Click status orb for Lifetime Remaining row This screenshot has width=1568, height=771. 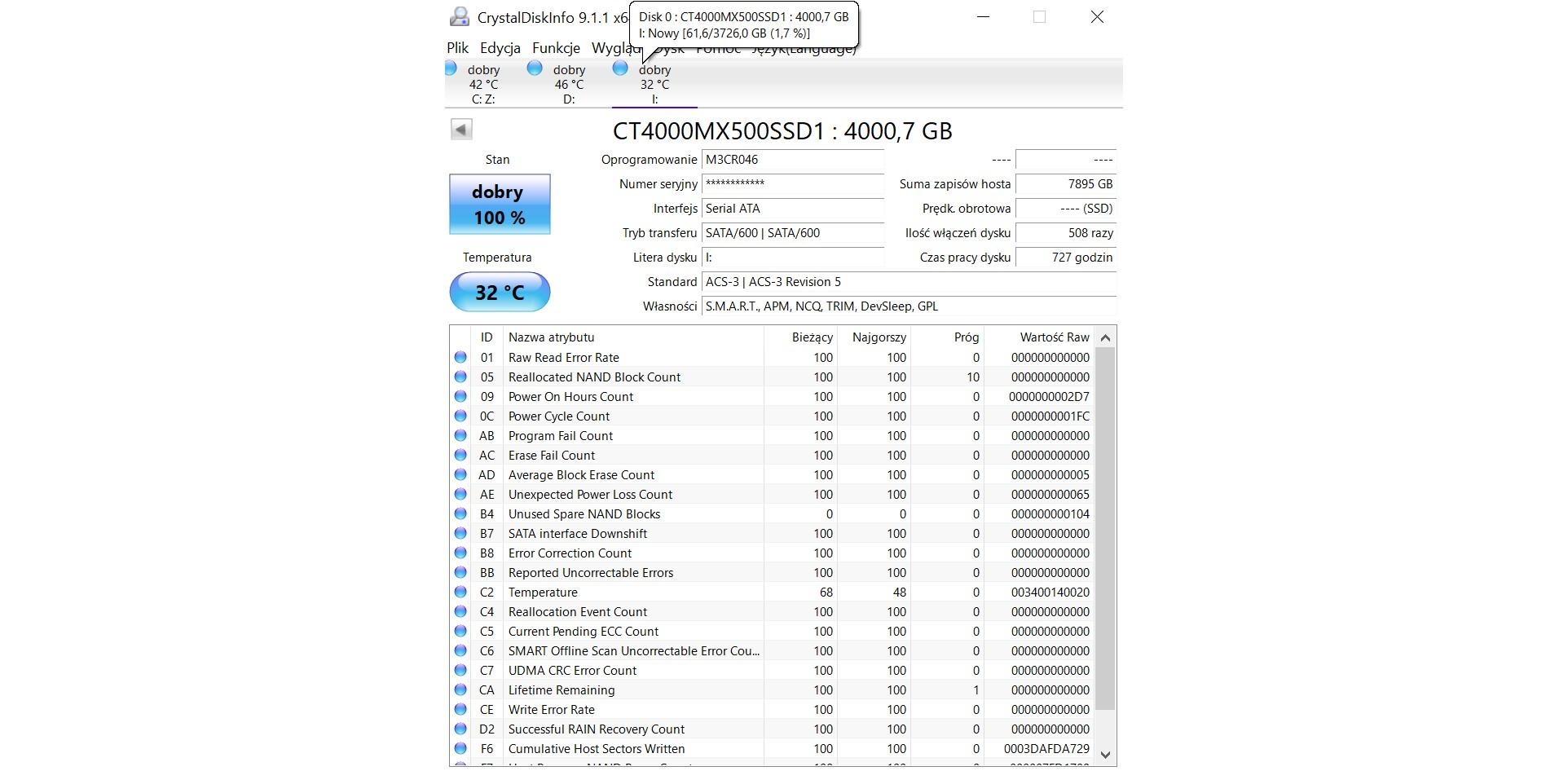[460, 690]
